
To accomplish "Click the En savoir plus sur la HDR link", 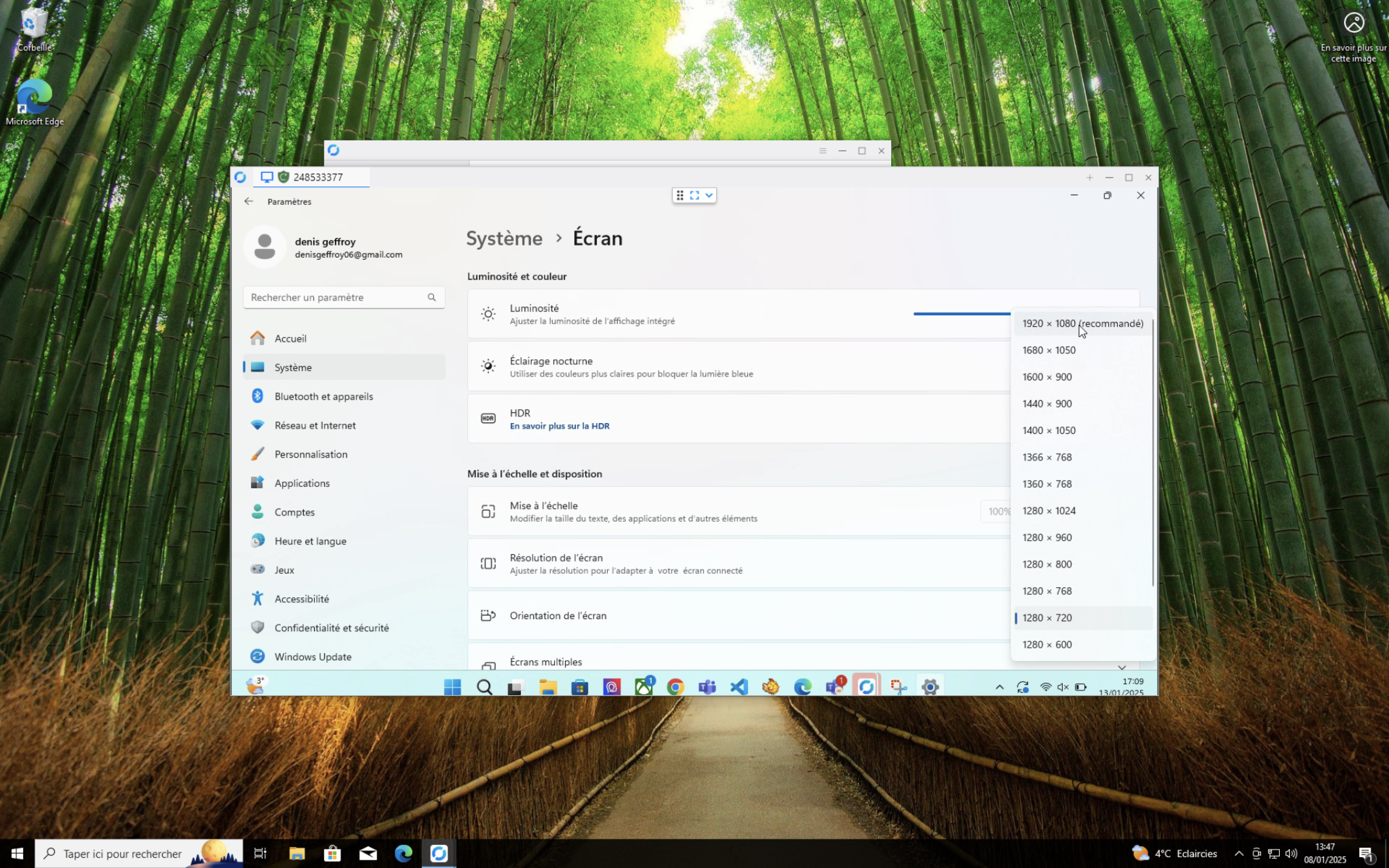I will point(559,426).
